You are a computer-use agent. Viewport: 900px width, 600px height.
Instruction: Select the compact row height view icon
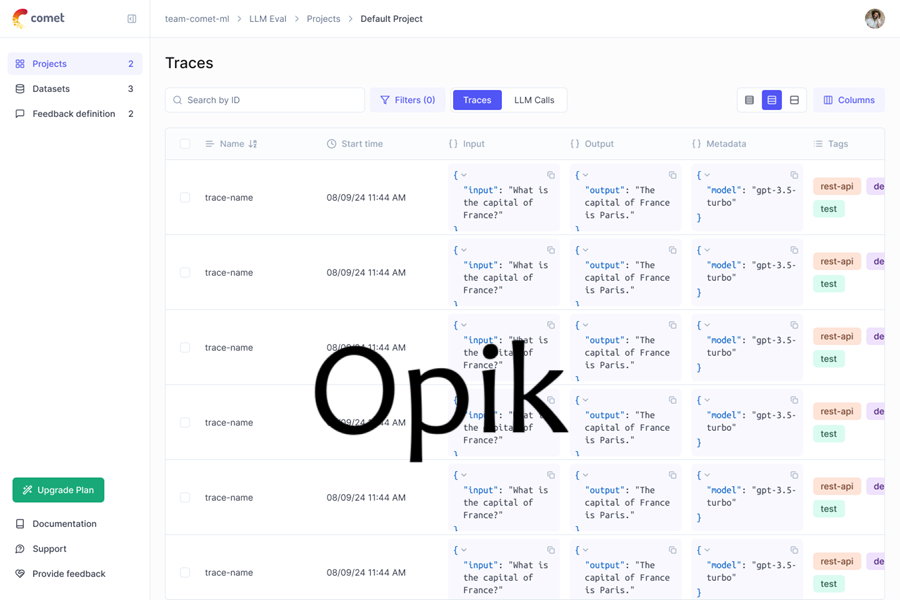coord(749,100)
